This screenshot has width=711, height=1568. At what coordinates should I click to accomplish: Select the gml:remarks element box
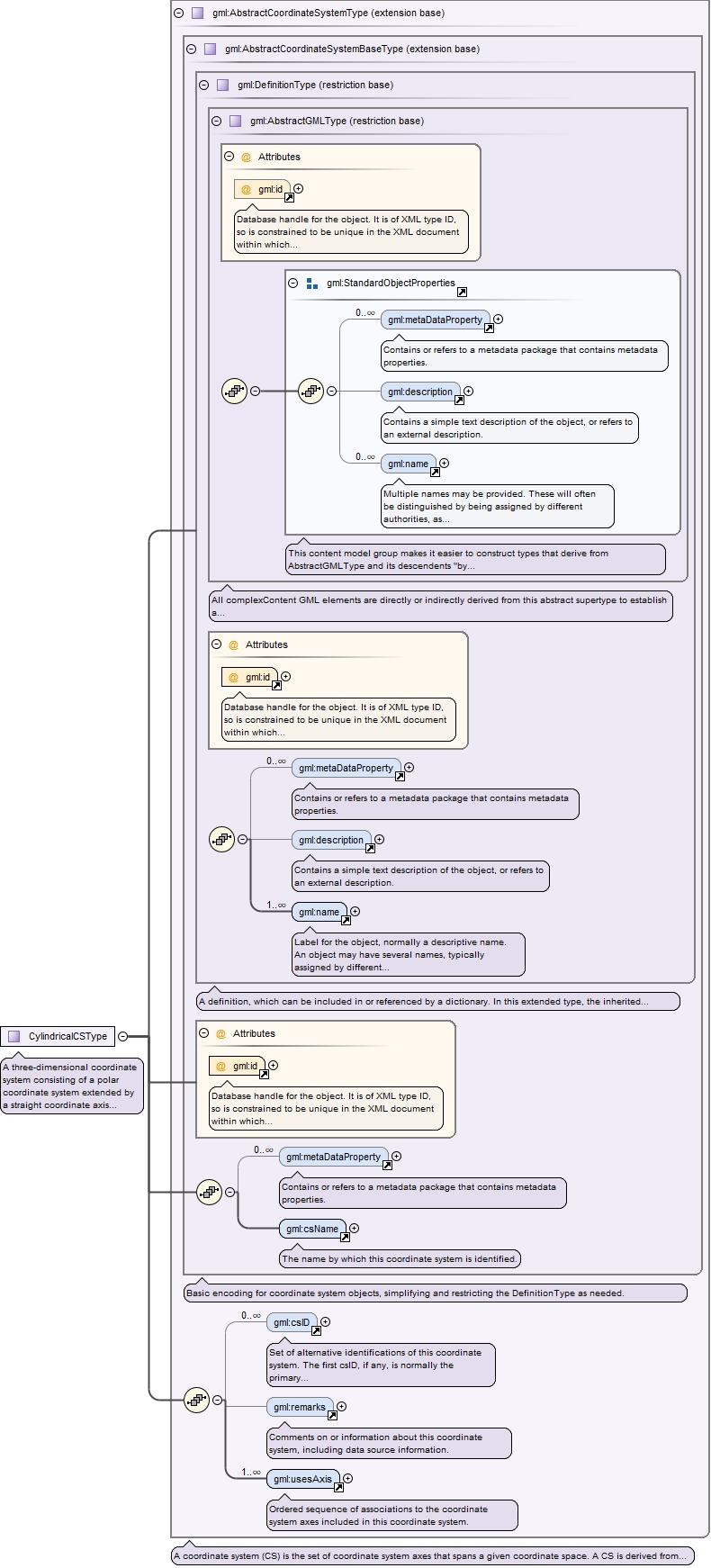pos(299,1406)
